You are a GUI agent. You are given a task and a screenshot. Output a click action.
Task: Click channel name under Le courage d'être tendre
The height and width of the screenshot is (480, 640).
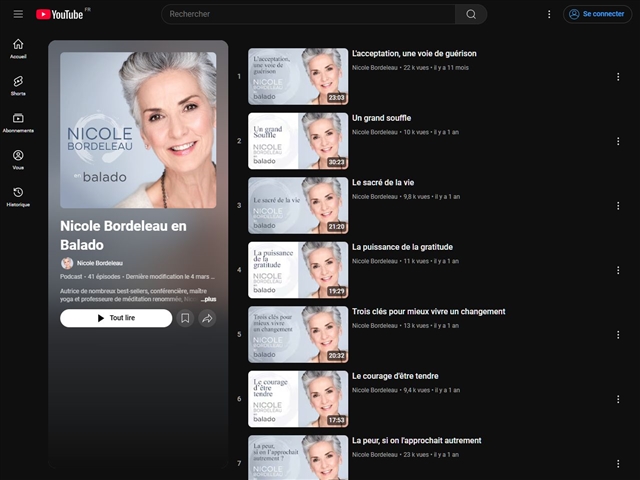click(x=374, y=390)
